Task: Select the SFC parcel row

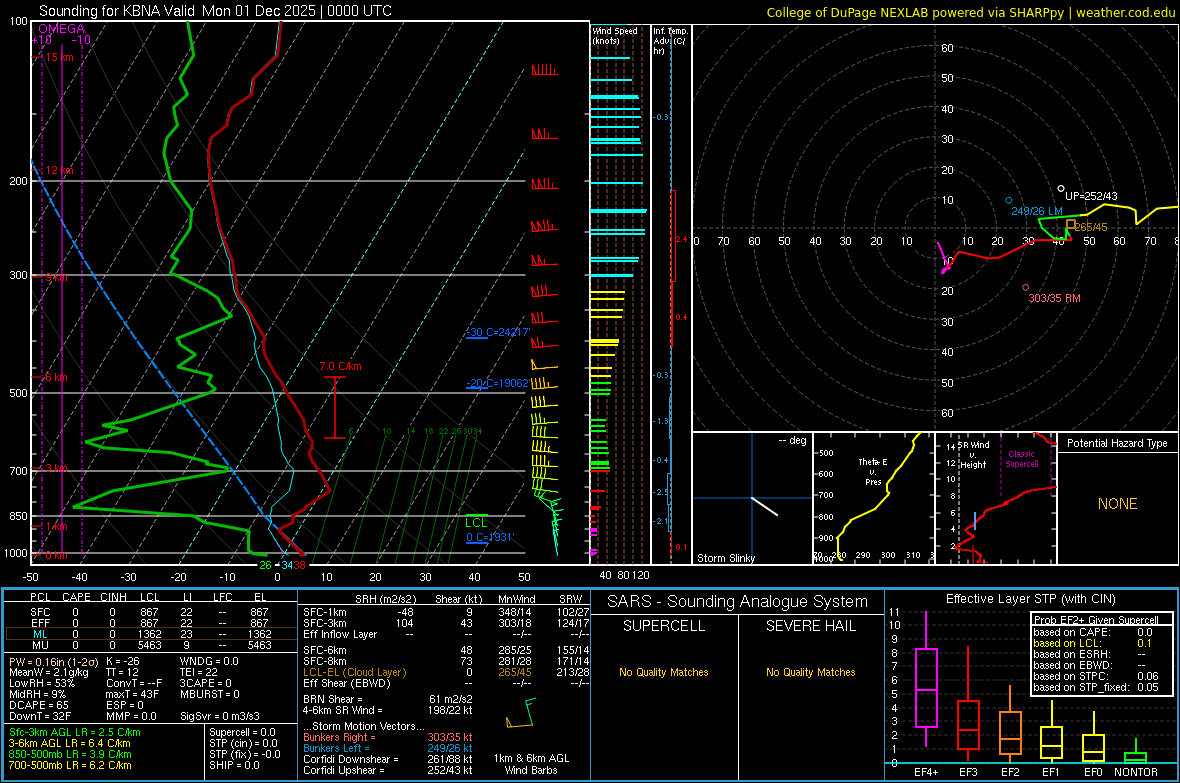Action: (149, 612)
